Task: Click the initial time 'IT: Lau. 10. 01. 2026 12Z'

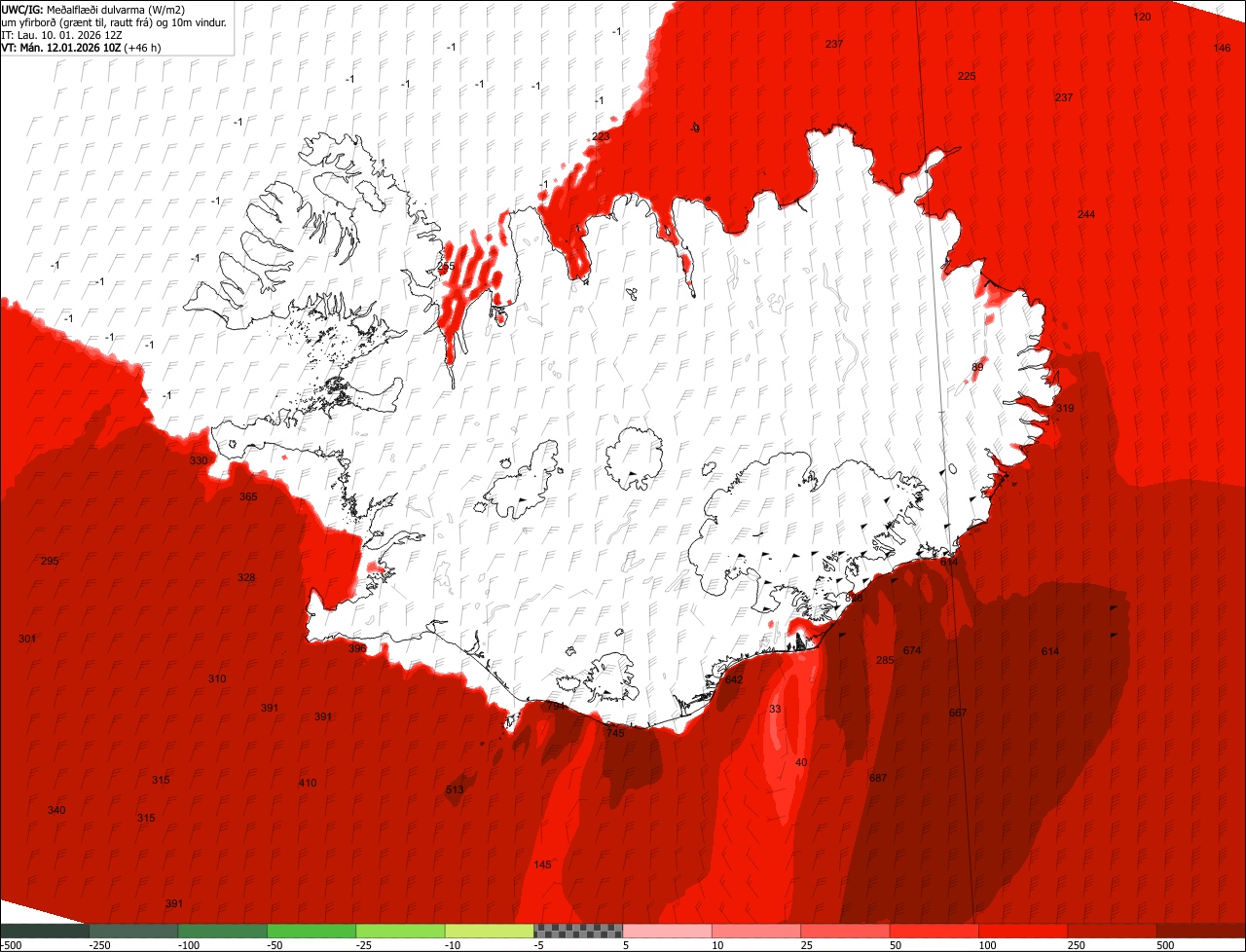Action: [61, 34]
